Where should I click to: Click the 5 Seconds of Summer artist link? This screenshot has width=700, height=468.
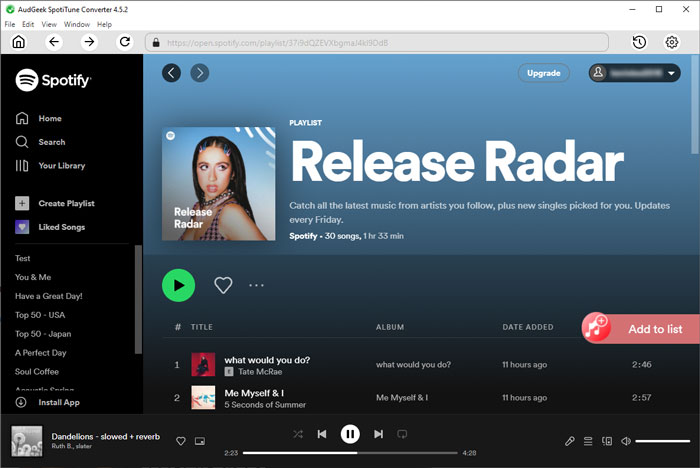tap(265, 405)
